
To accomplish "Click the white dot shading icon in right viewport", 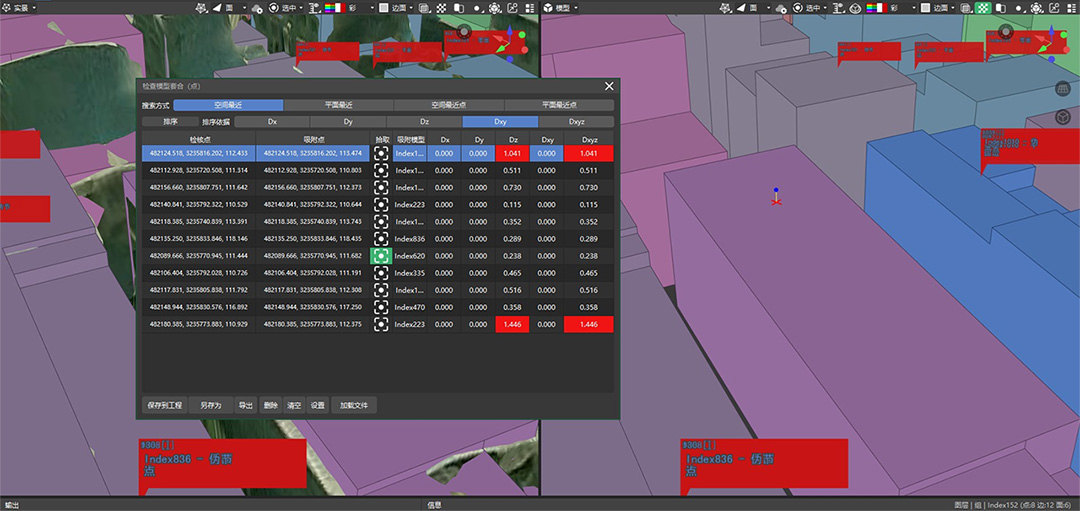I will (x=1017, y=8).
